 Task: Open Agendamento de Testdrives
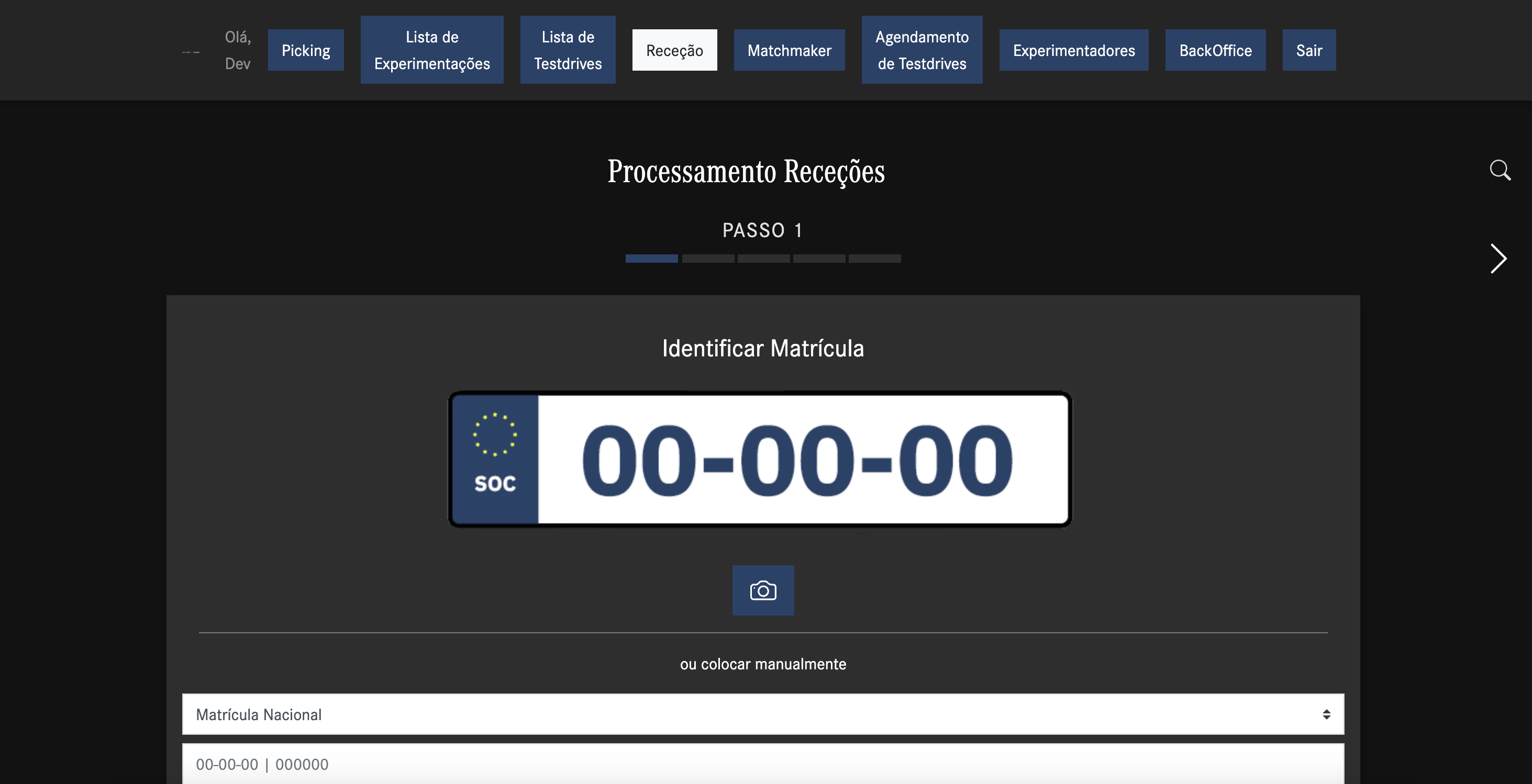point(922,50)
